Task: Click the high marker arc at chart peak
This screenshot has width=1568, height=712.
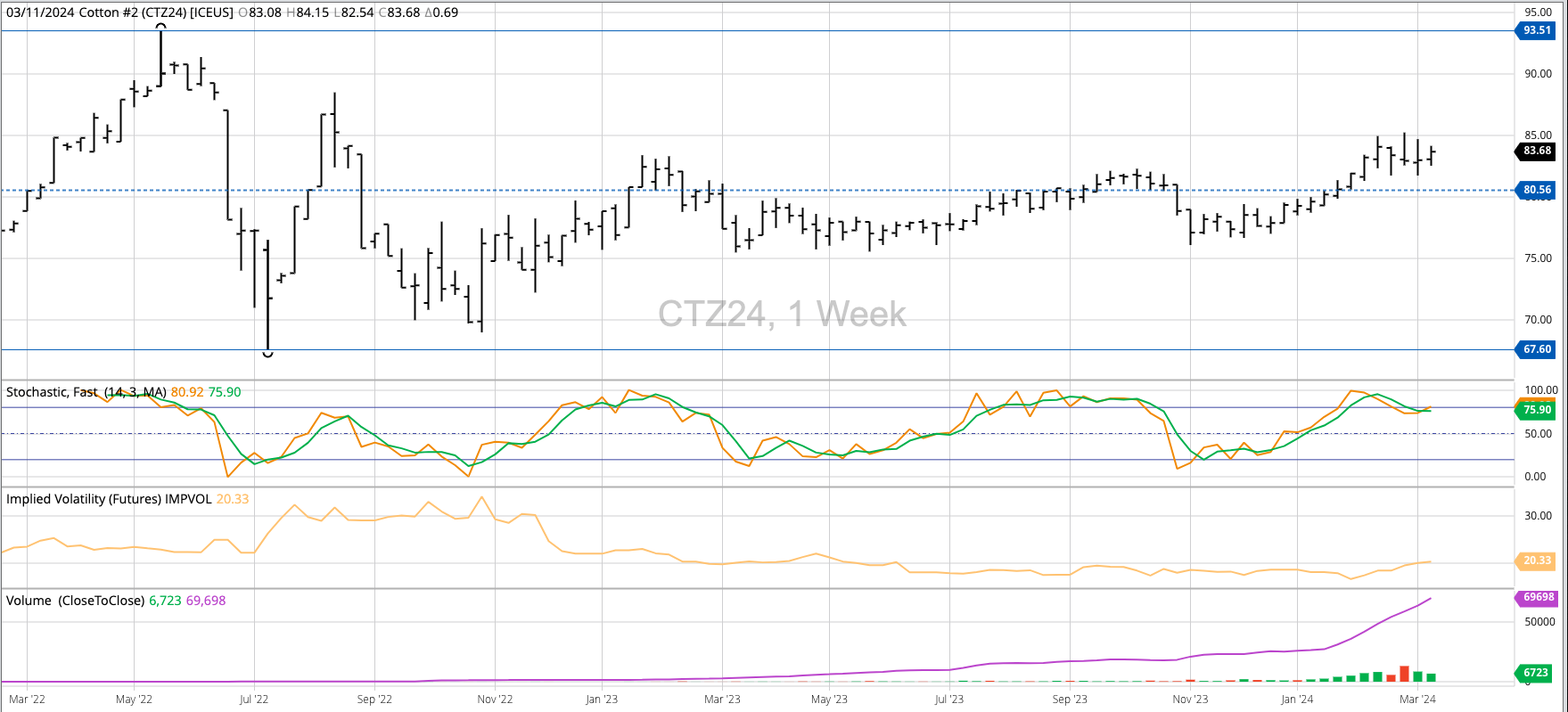Action: pos(161,27)
